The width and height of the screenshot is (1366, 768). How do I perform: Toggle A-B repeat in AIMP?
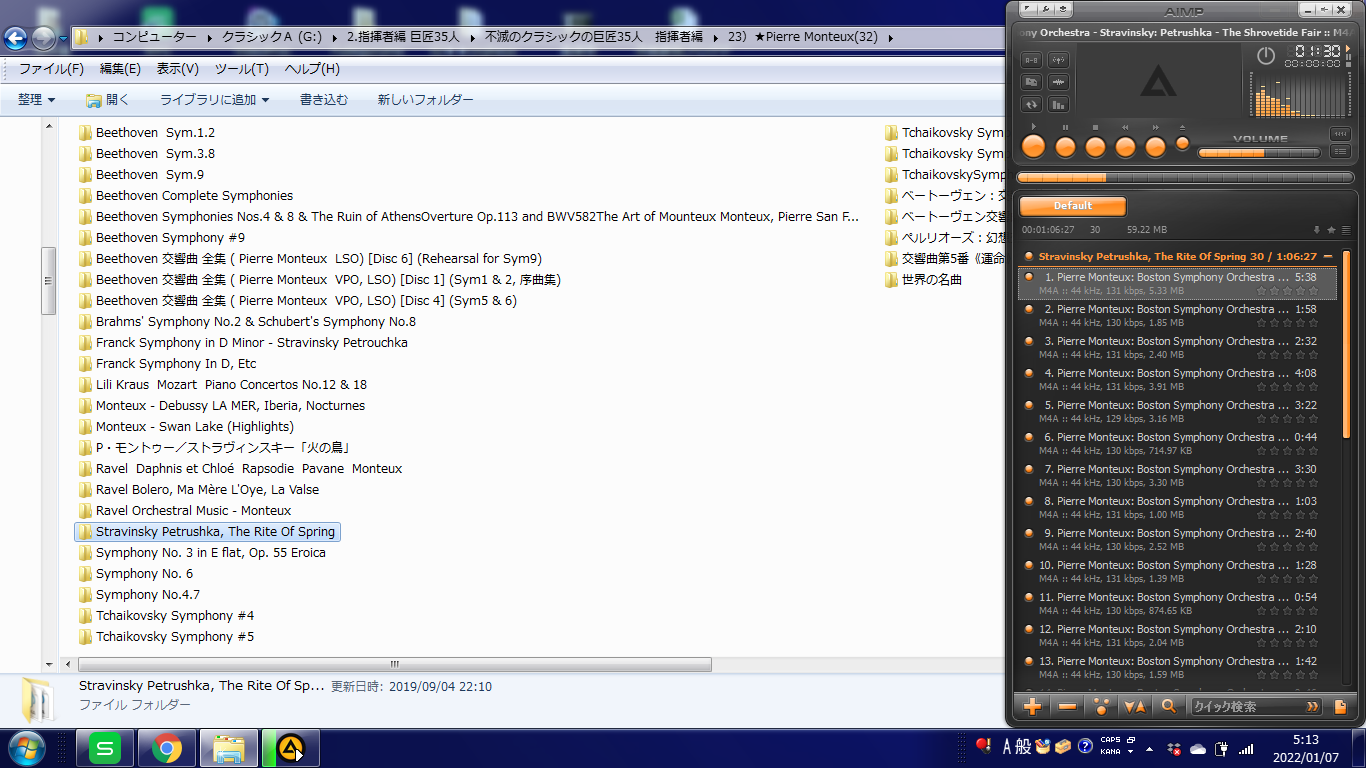click(x=1031, y=60)
